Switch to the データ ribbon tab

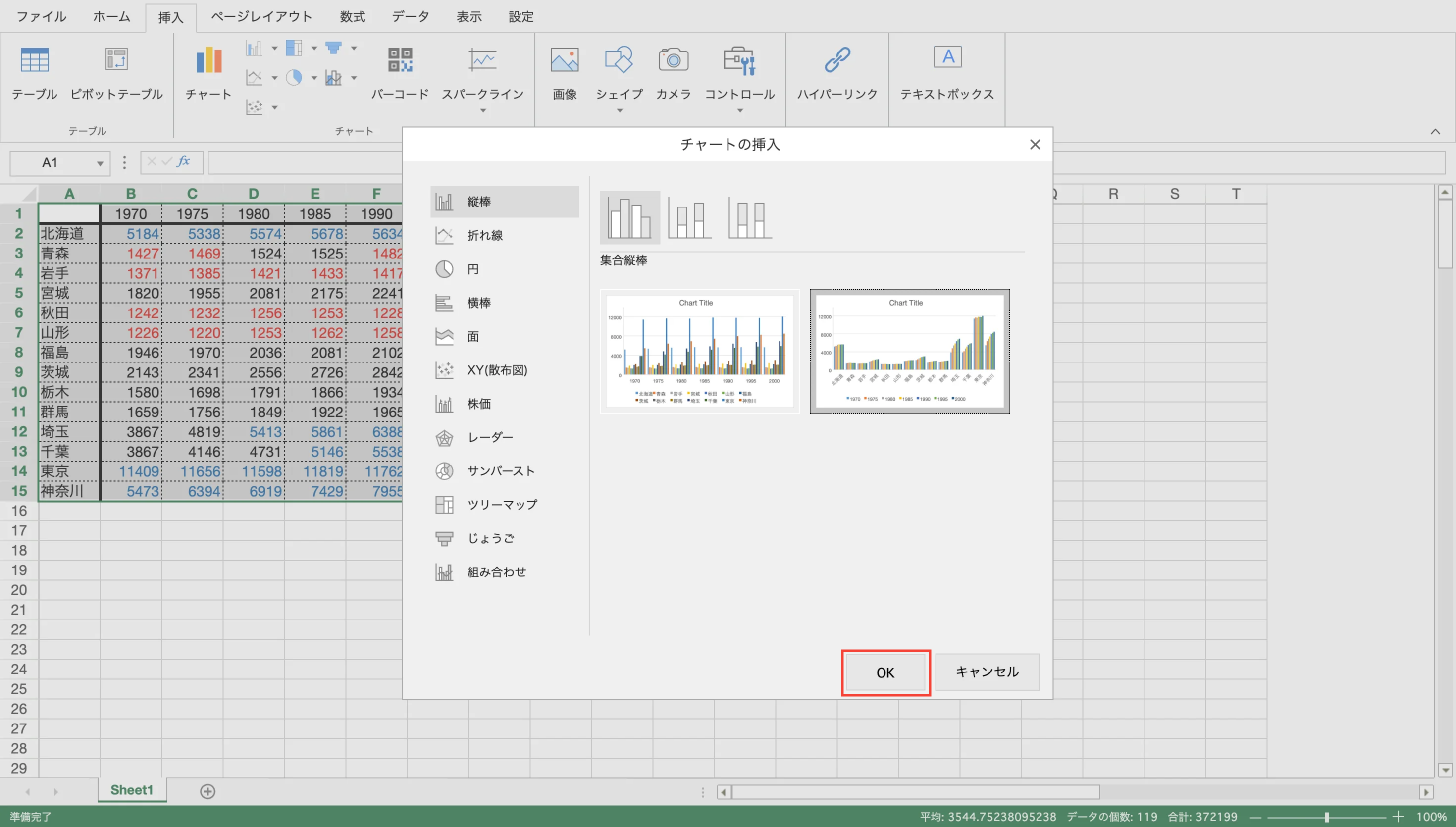(x=410, y=16)
